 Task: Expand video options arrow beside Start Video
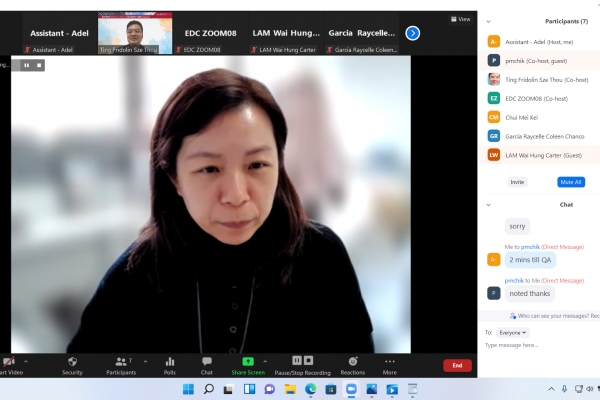(x=26, y=361)
